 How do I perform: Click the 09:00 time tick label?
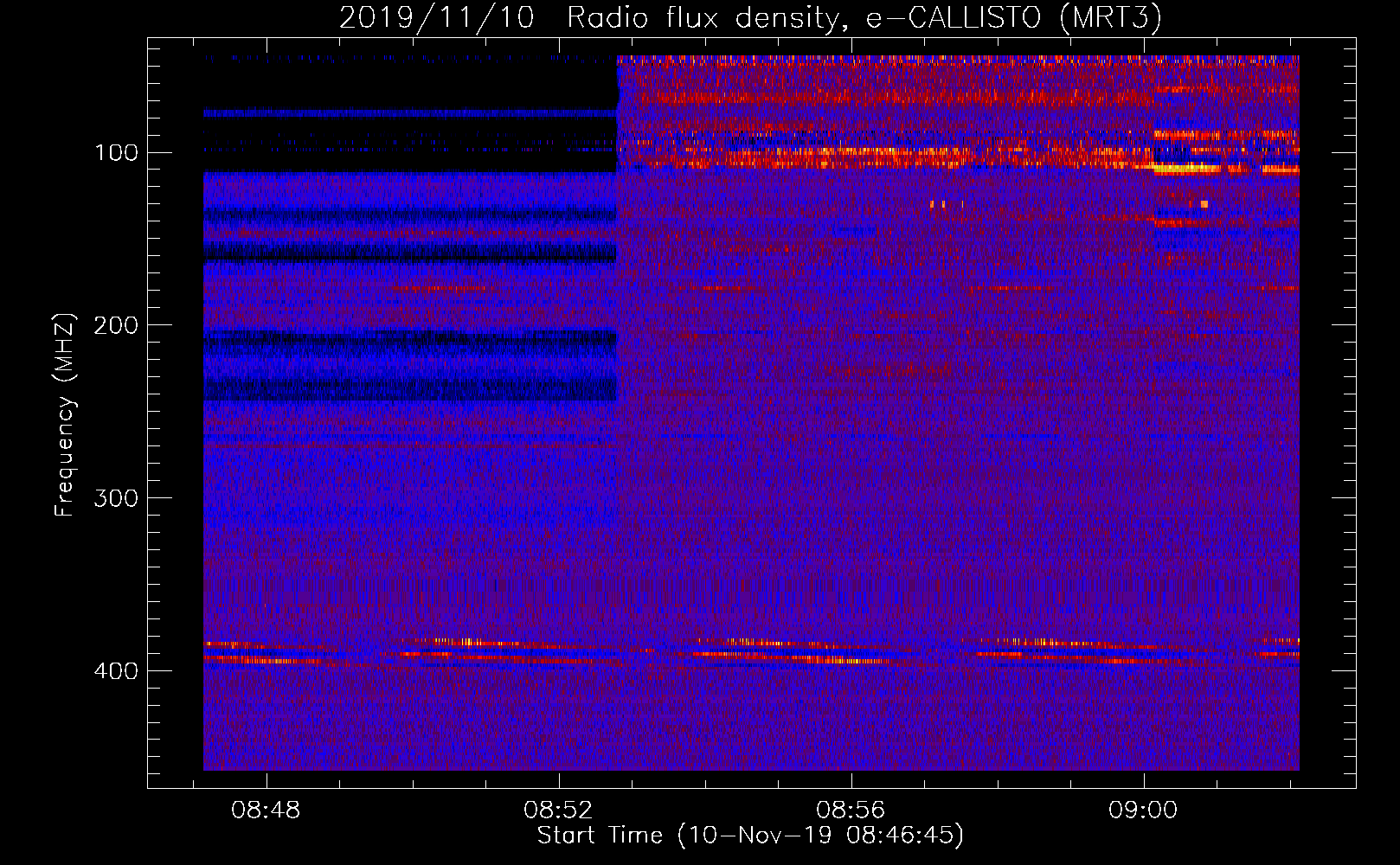[x=1143, y=811]
